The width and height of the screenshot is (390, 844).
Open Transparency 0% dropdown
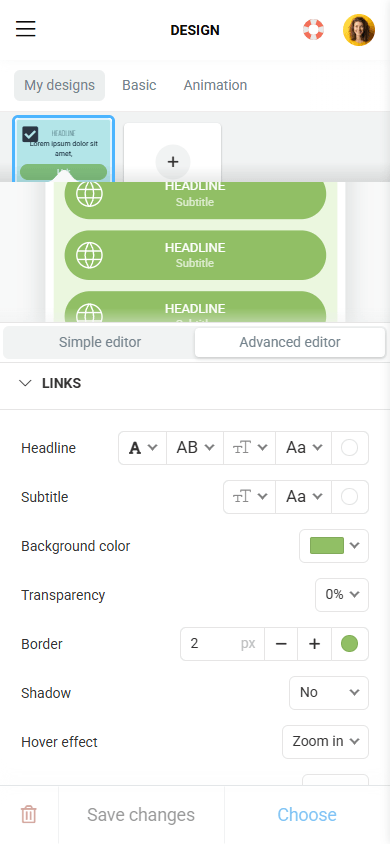tap(342, 595)
